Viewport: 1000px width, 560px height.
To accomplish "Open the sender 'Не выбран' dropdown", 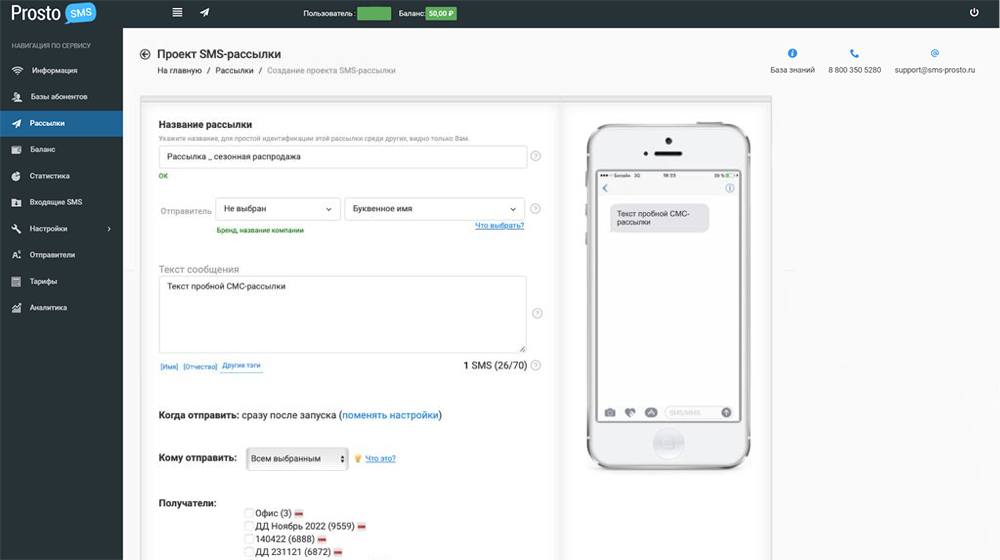I will coord(278,209).
